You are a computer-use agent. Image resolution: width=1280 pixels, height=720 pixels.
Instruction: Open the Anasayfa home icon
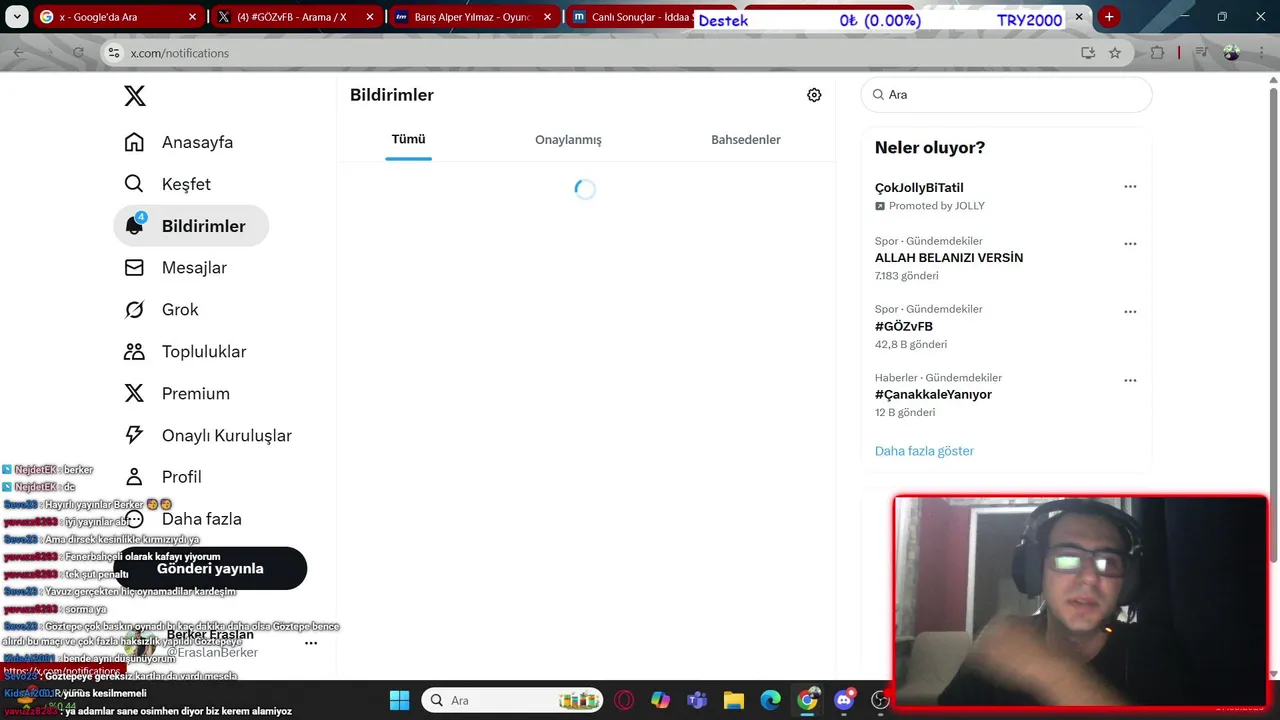[134, 142]
